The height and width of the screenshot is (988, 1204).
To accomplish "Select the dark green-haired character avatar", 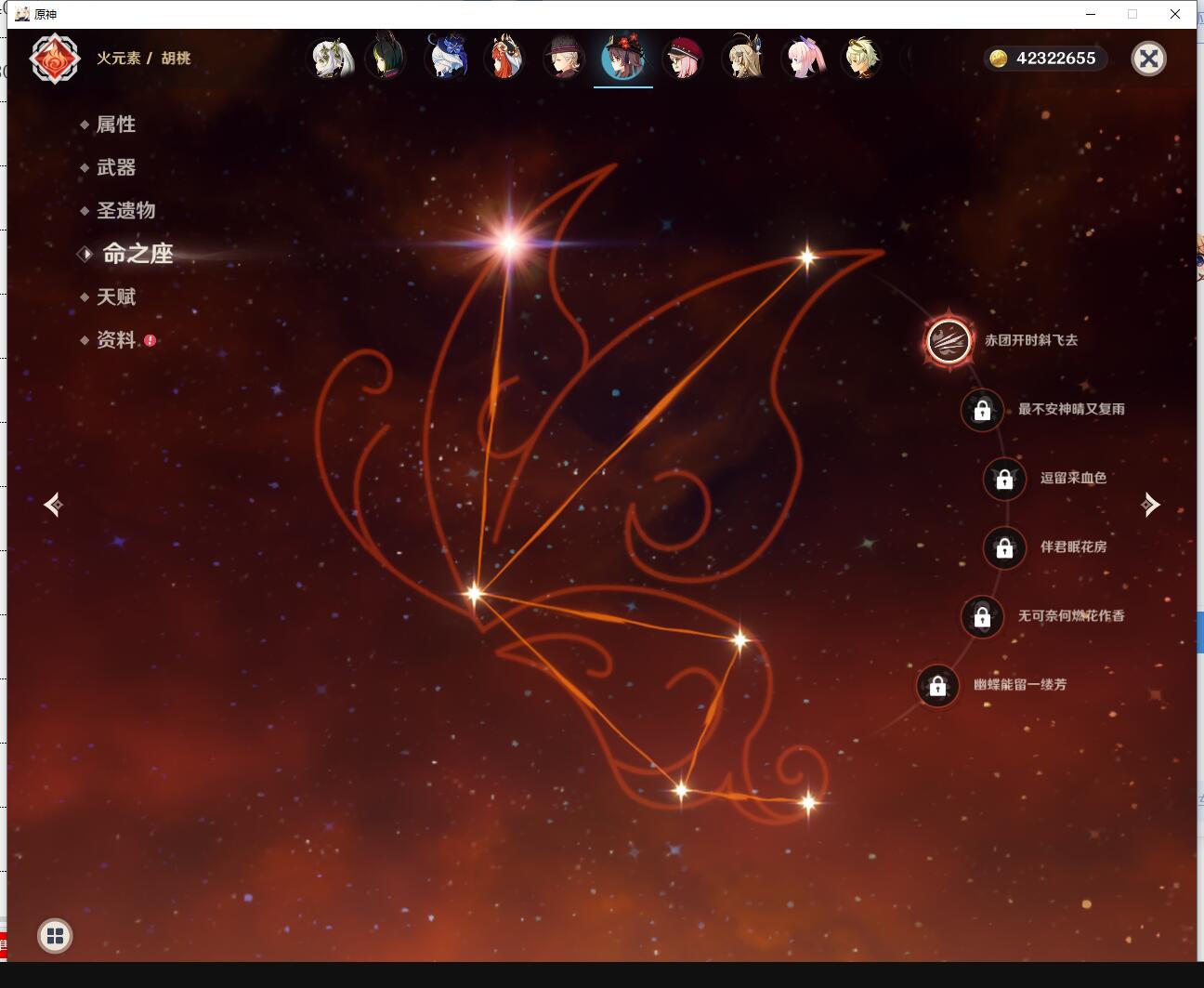I will coord(386,59).
